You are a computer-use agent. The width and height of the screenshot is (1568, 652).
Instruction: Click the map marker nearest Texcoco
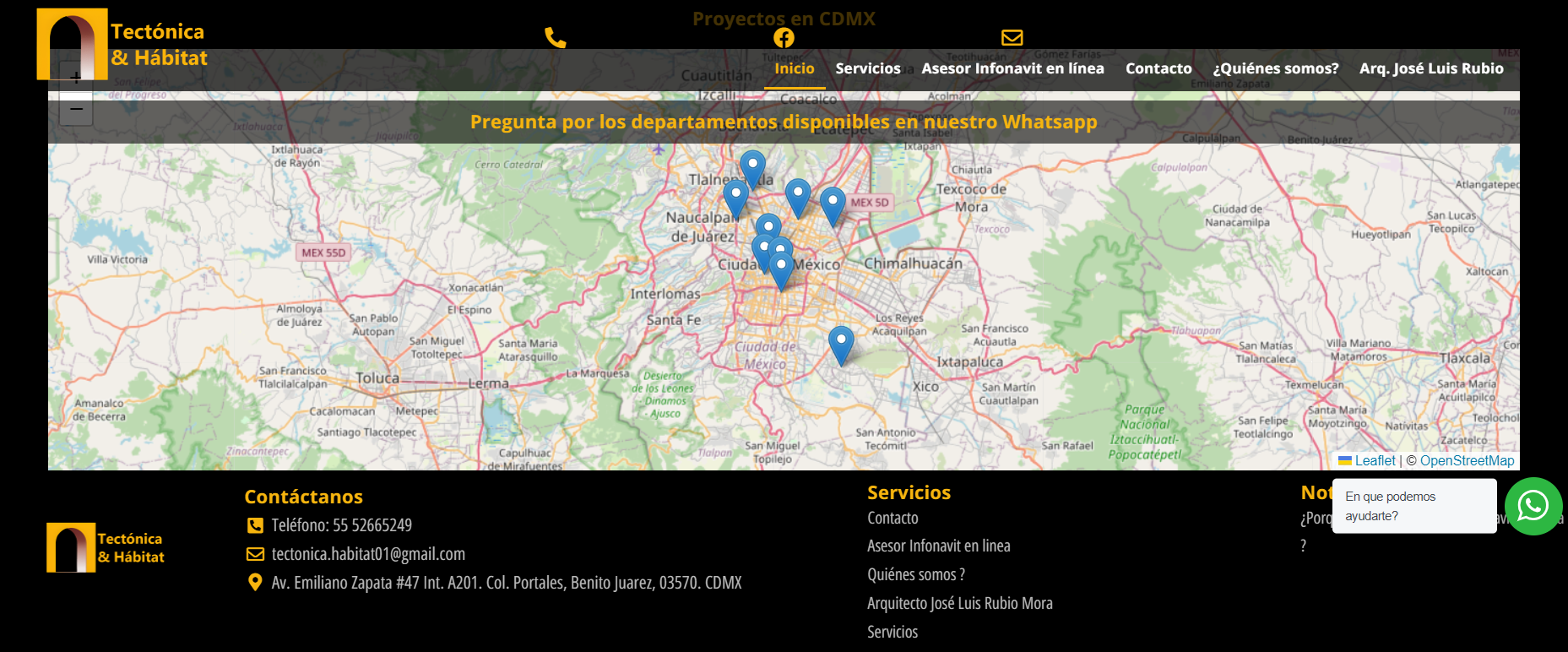833,204
